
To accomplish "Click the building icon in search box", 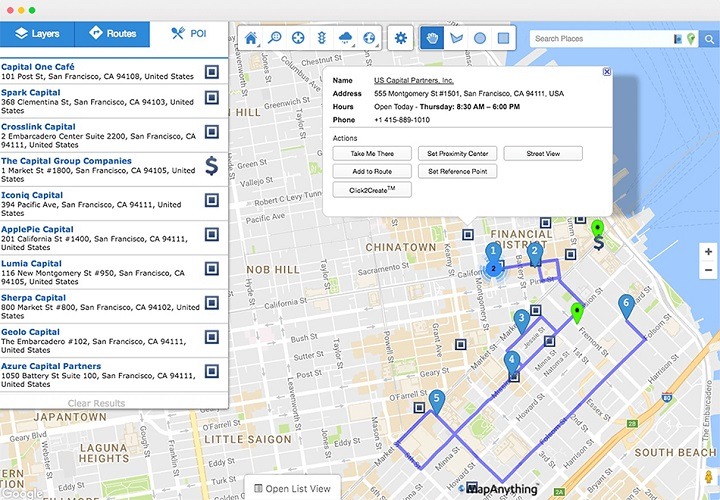I will tap(678, 39).
